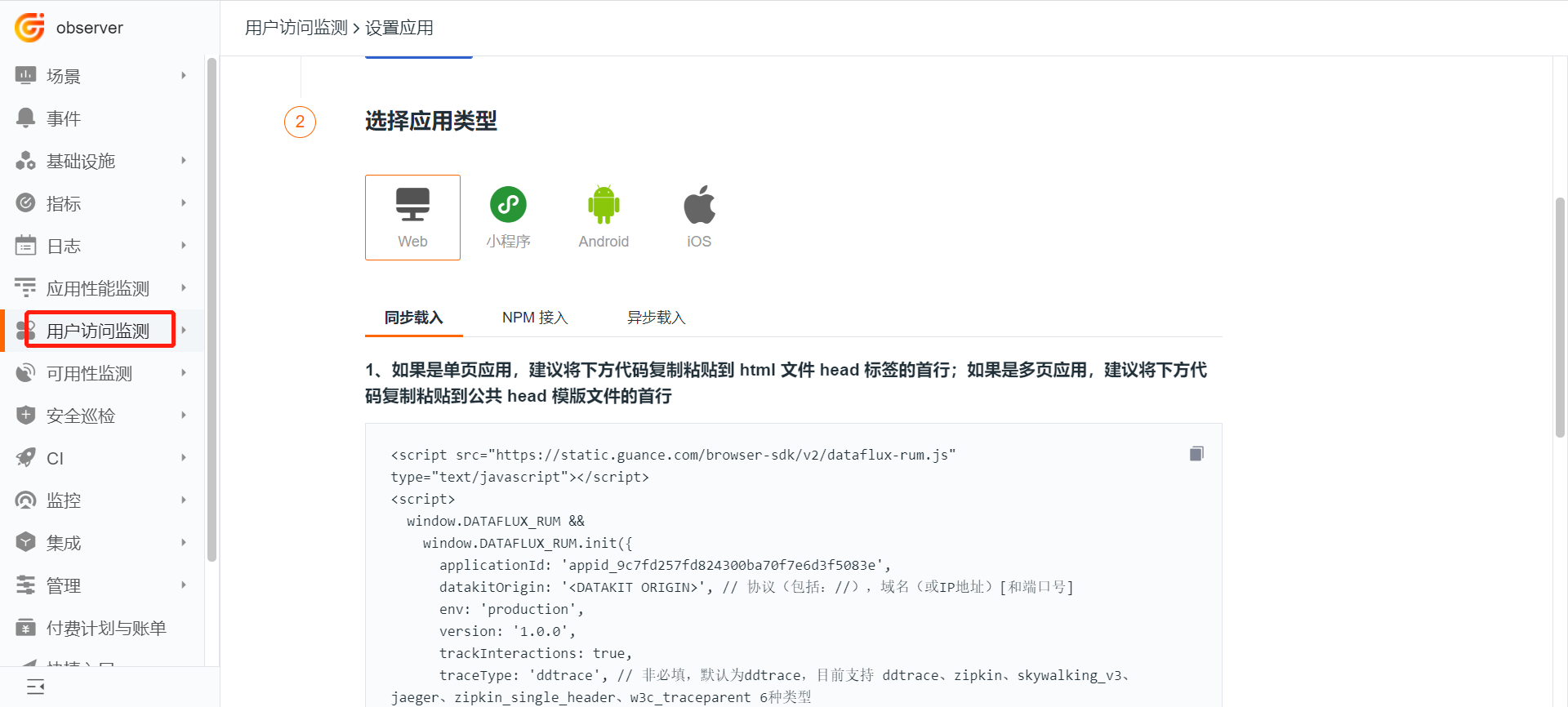
Task: Click the env: 'production' code line
Action: pos(511,609)
